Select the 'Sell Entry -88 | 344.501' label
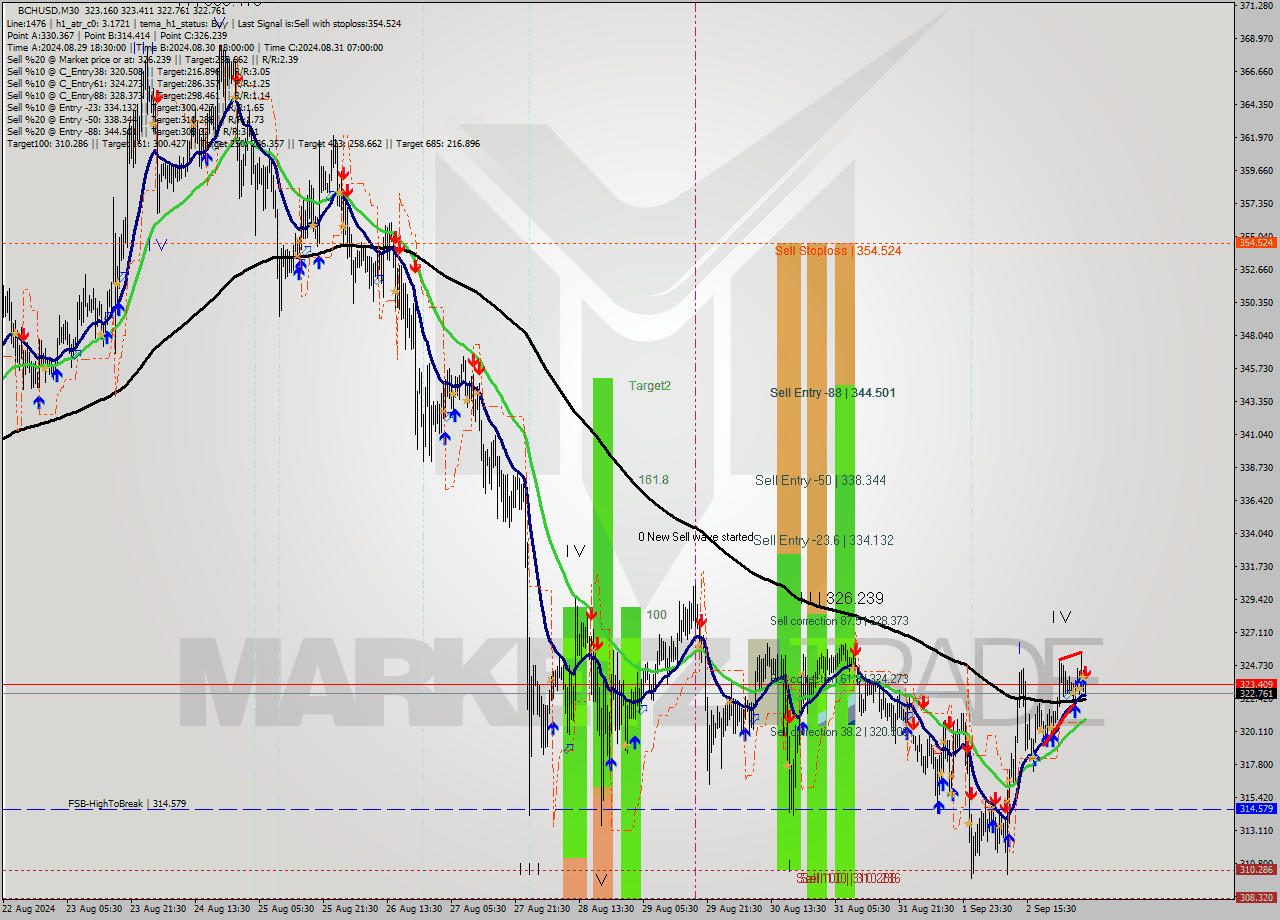This screenshot has height=920, width=1280. pyautogui.click(x=832, y=393)
